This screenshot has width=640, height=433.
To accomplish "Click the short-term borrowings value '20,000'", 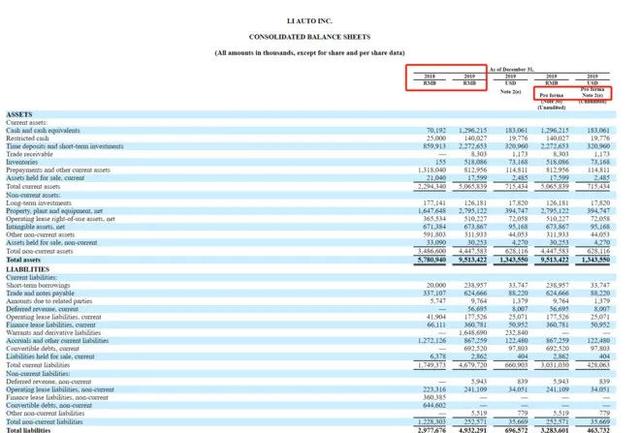I will [436, 285].
